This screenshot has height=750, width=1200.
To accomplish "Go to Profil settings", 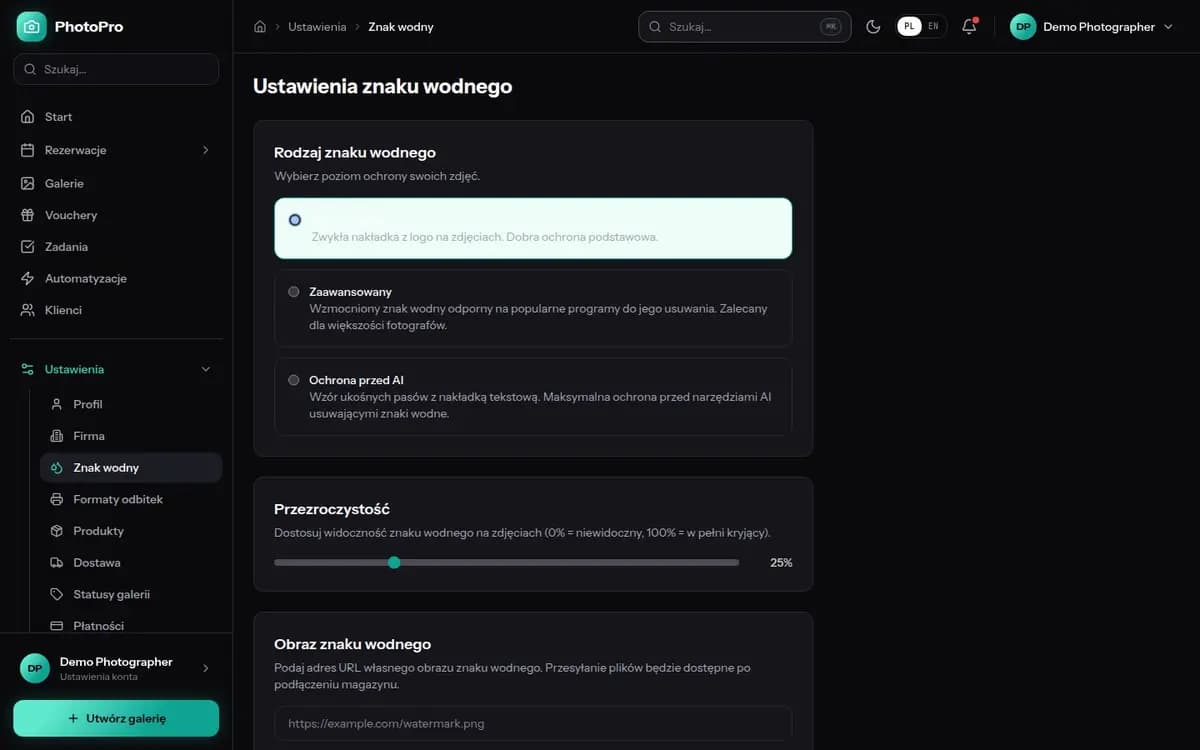I will point(131,404).
